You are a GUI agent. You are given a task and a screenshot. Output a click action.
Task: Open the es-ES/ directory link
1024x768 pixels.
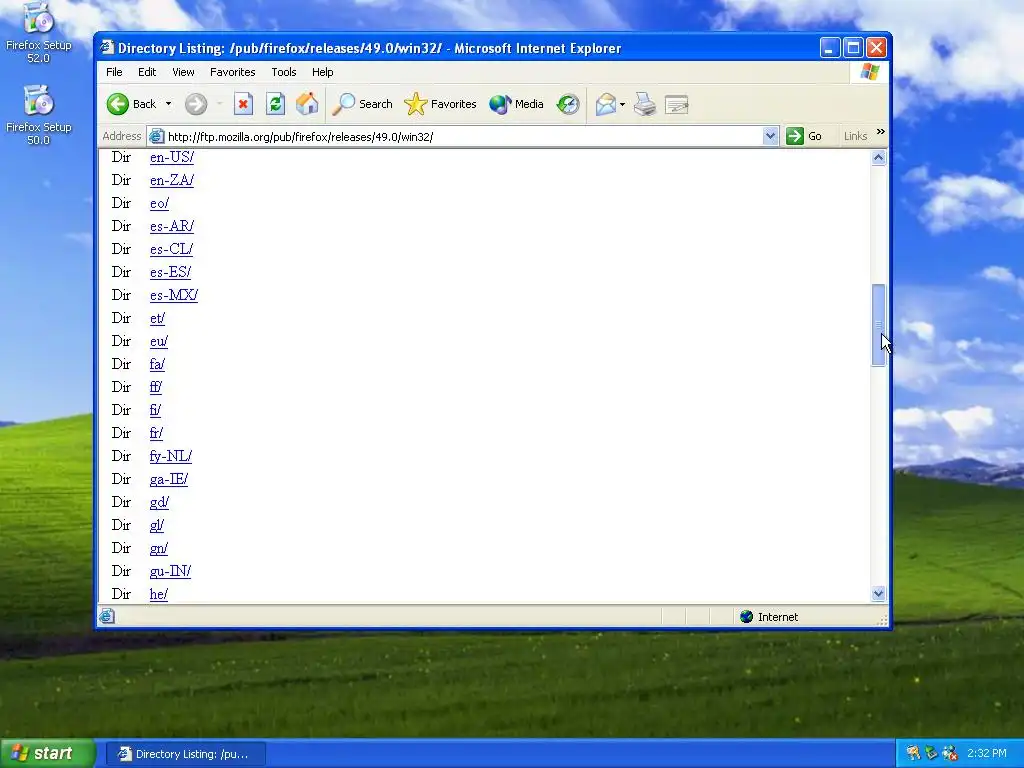(x=170, y=272)
